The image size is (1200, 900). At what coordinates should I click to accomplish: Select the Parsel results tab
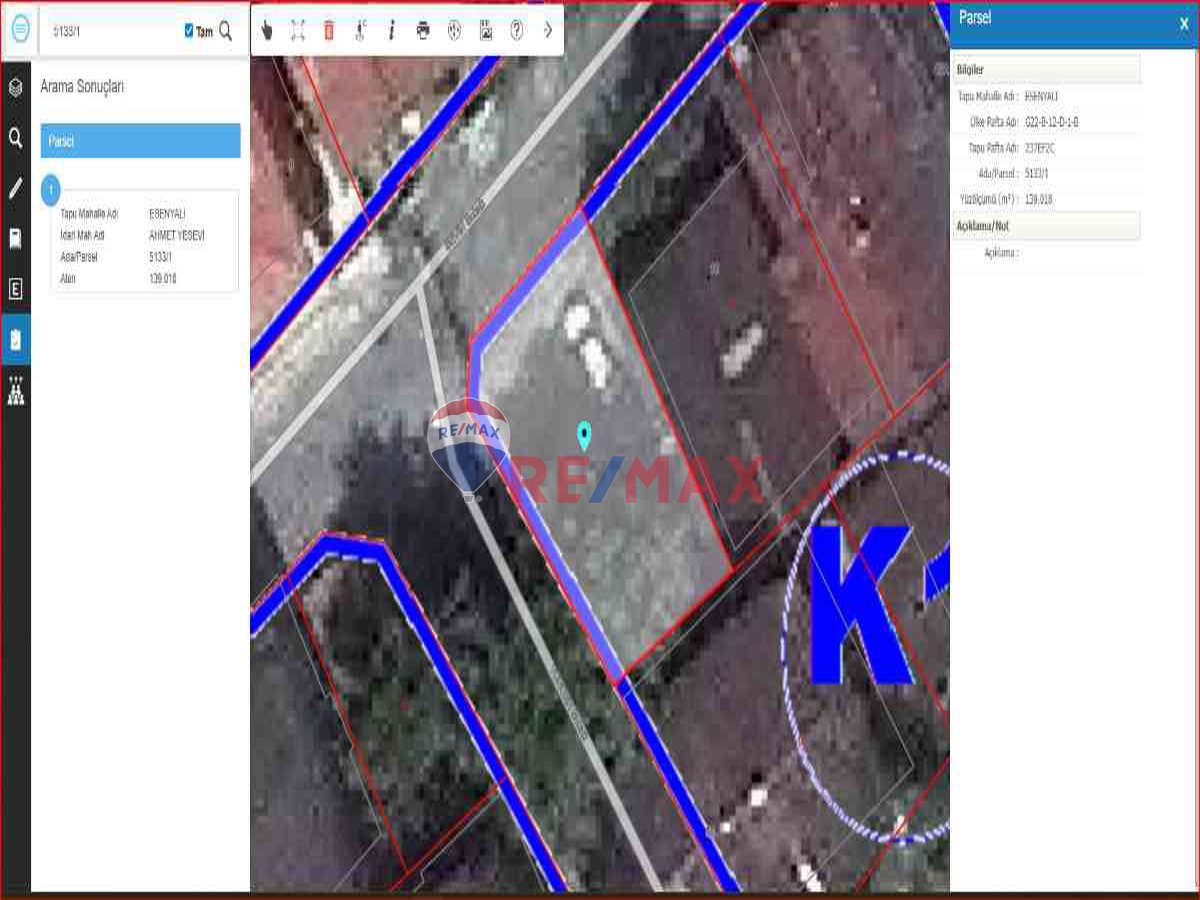pos(140,141)
